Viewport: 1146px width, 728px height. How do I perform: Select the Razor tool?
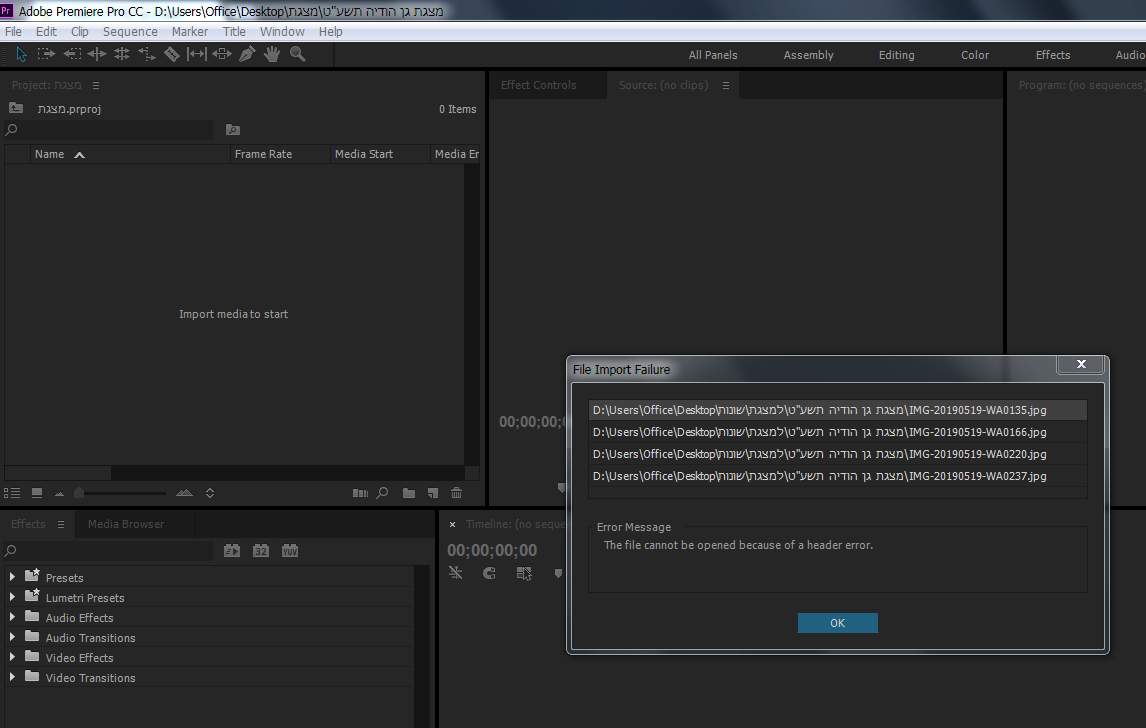[172, 54]
